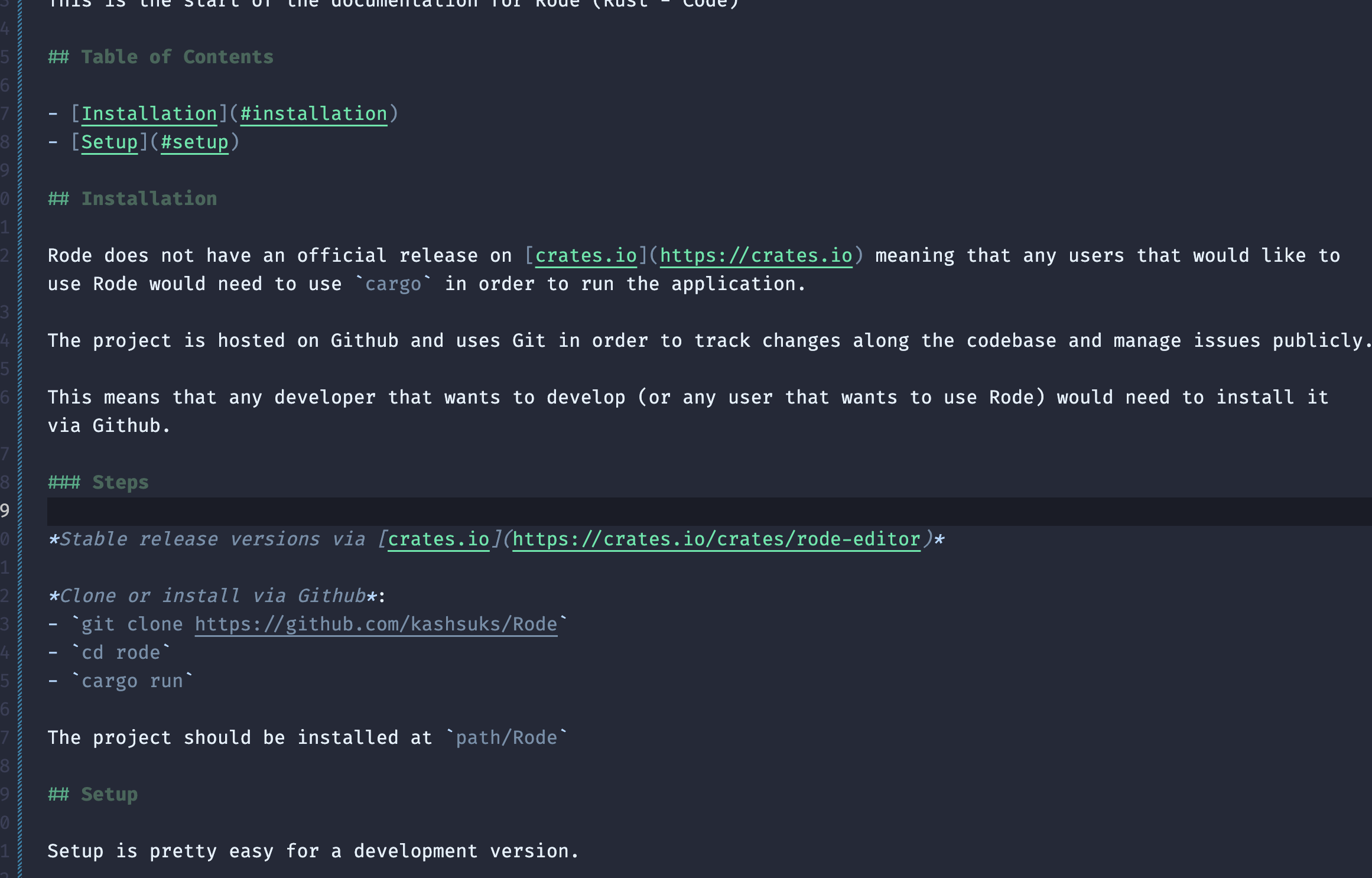1372x878 pixels.
Task: Open the #installation anchor link
Action: pos(313,113)
